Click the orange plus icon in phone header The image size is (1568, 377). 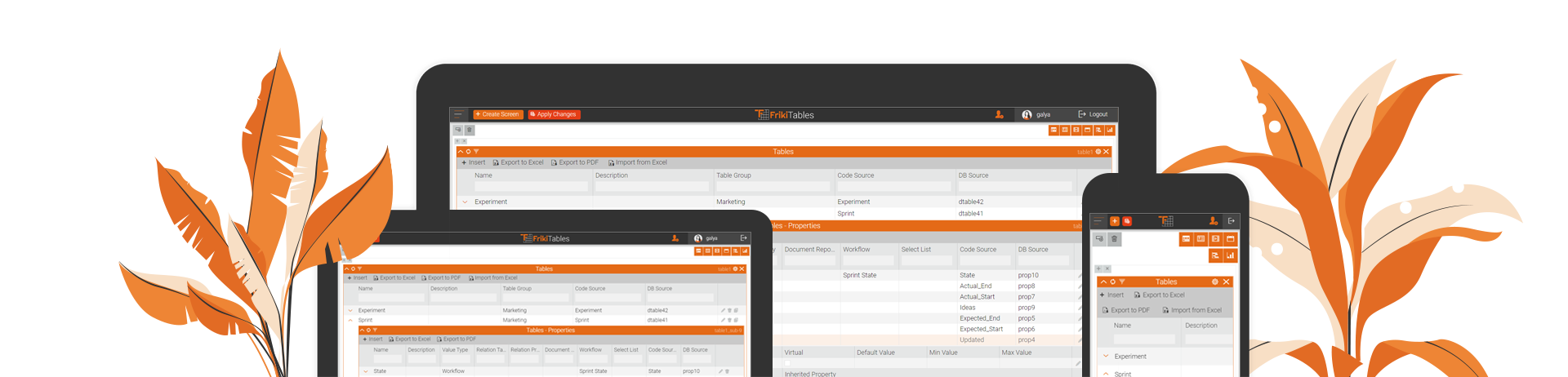click(1114, 221)
